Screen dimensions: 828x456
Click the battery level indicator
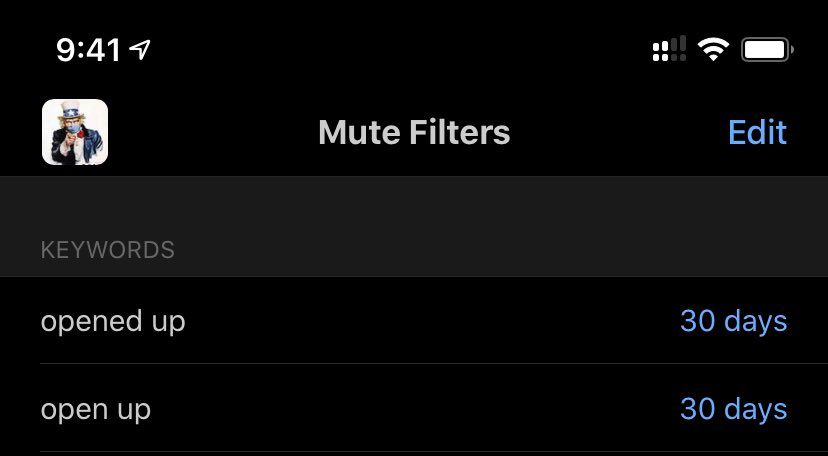(767, 49)
